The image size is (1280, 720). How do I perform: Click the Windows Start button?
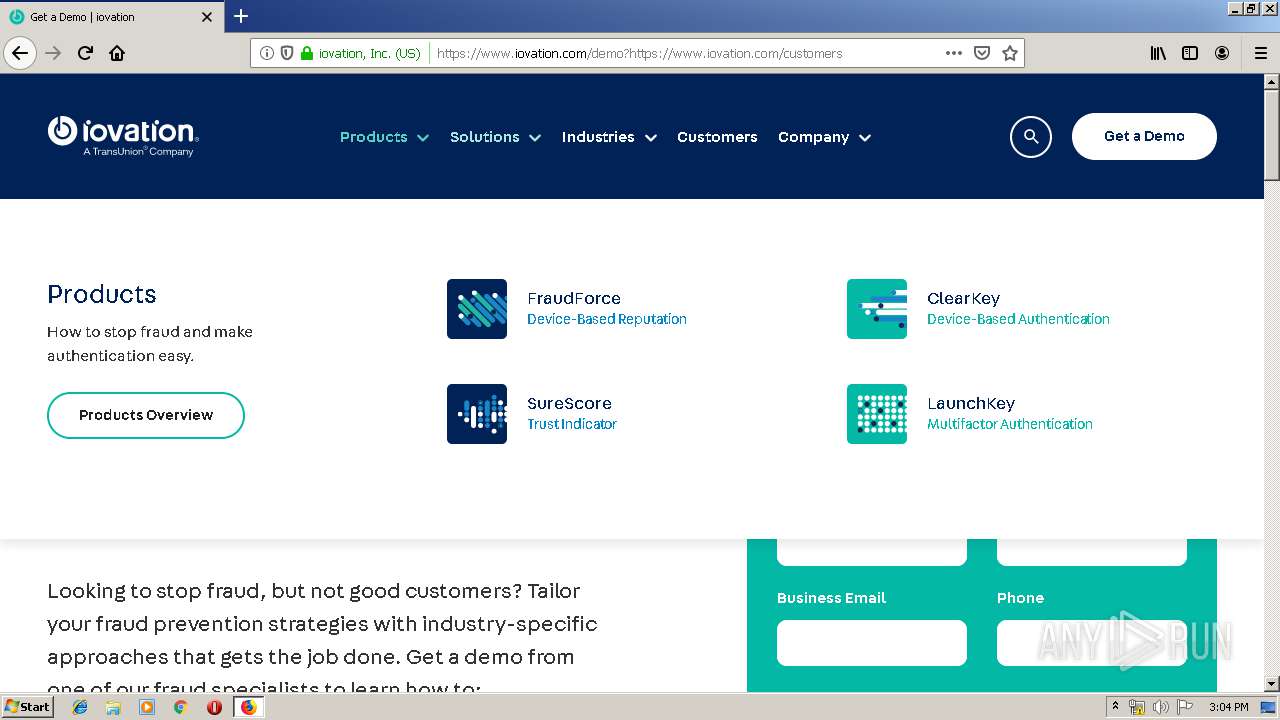coord(28,707)
